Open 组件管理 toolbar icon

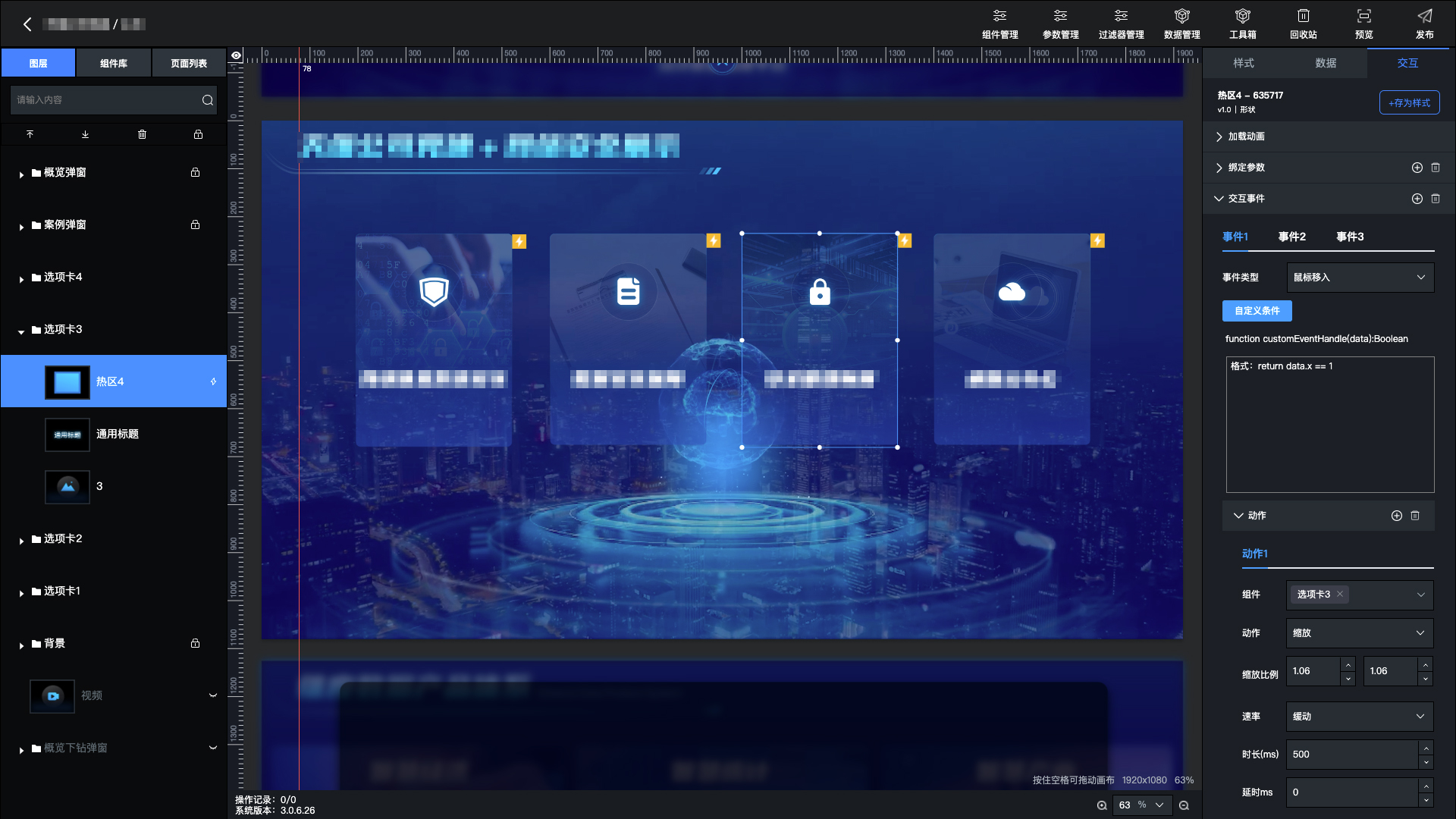pyautogui.click(x=999, y=24)
